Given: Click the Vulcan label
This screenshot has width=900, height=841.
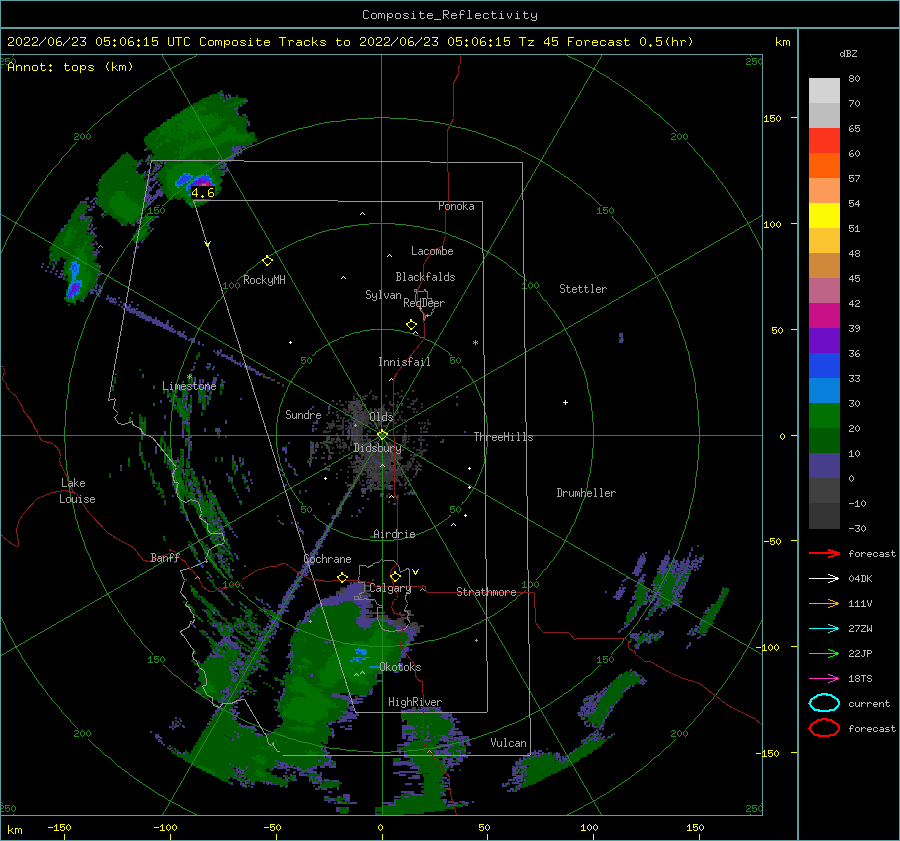Looking at the screenshot, I should (509, 743).
